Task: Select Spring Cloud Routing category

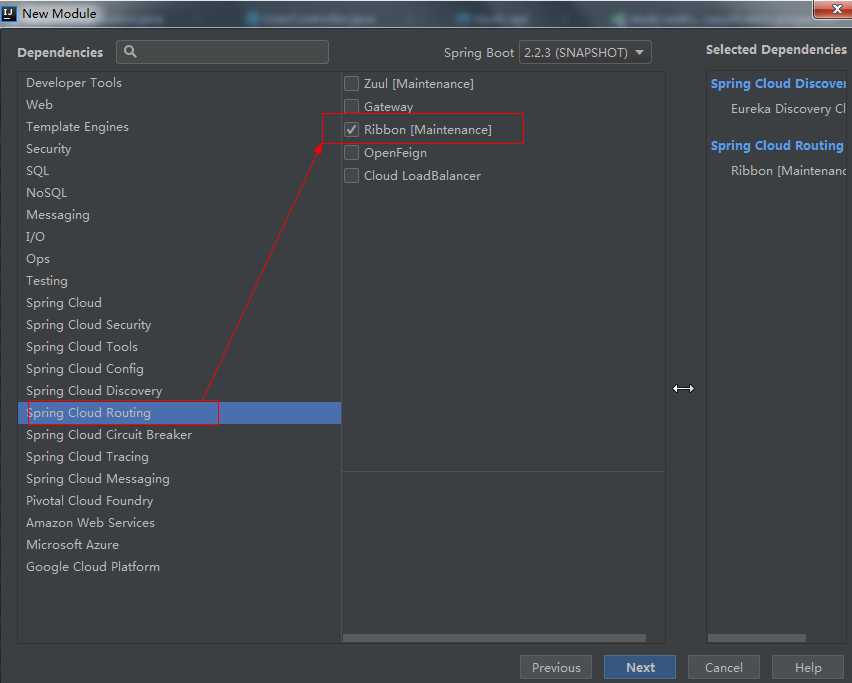Action: (179, 413)
